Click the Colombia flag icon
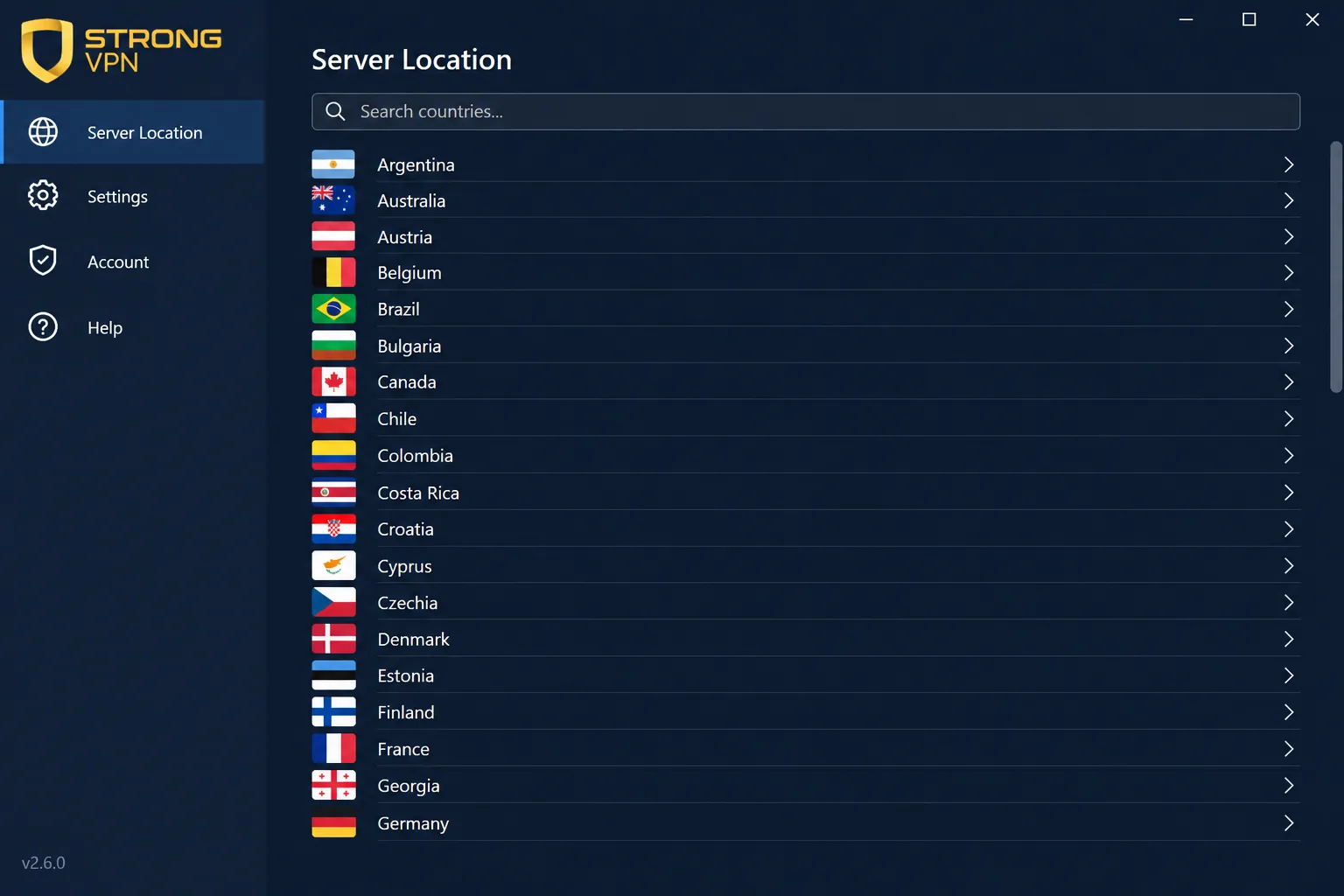Image resolution: width=1344 pixels, height=896 pixels. (x=333, y=455)
